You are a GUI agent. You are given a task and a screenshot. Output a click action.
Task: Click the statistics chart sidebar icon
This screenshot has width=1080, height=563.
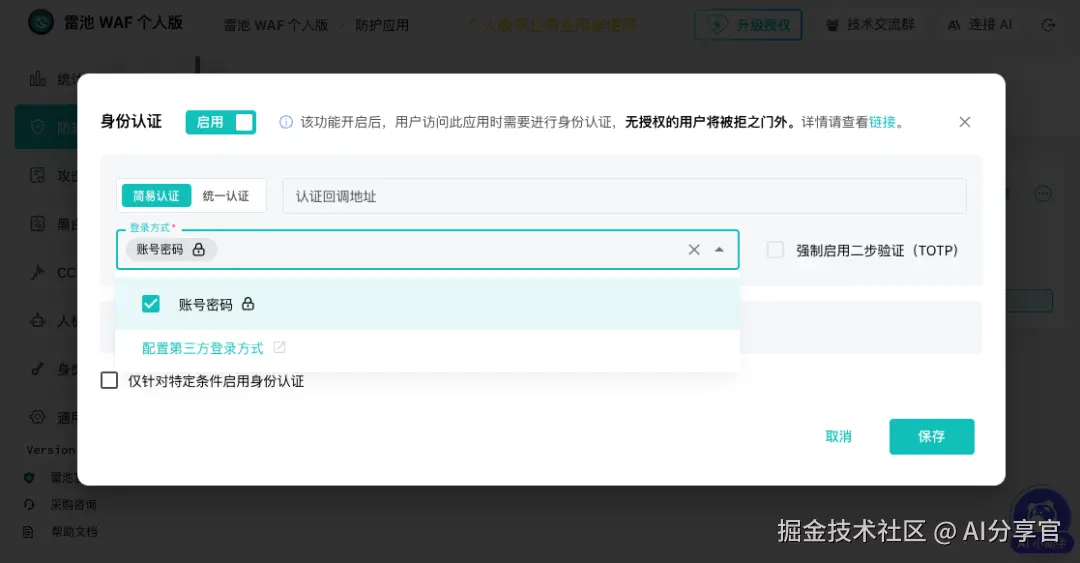point(37,79)
